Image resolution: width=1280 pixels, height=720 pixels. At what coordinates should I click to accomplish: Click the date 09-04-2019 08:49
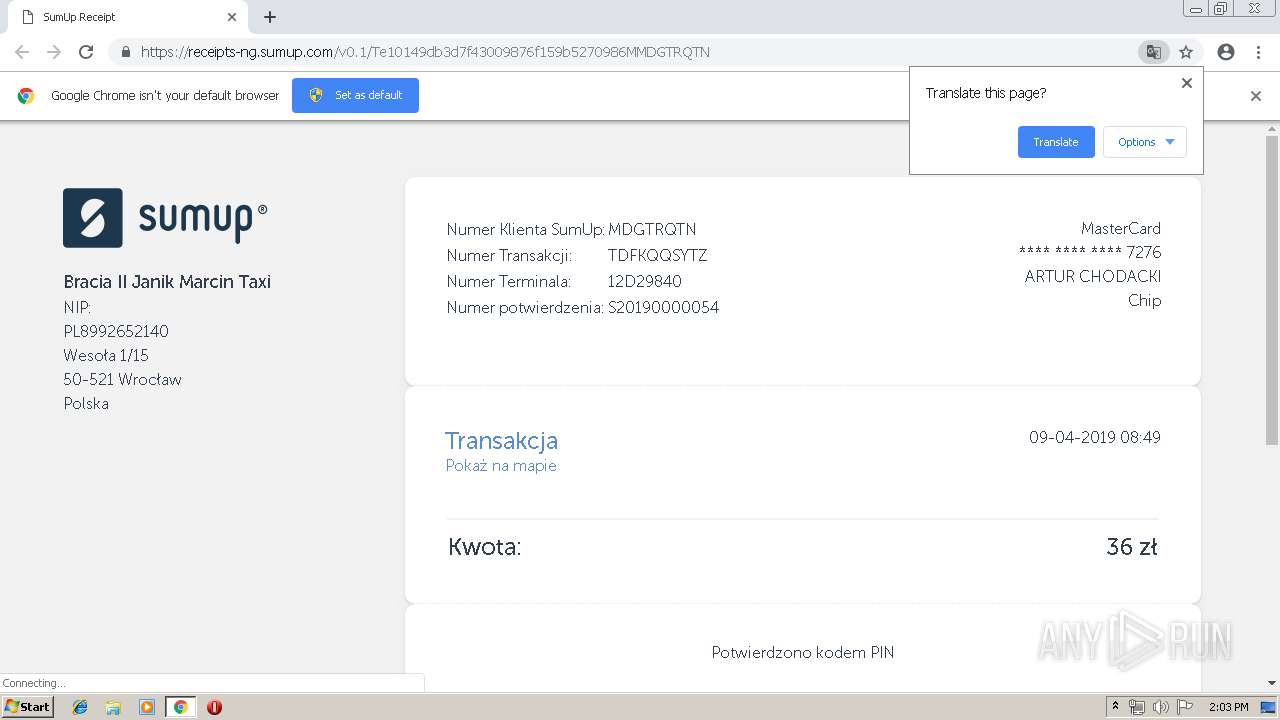click(1095, 437)
